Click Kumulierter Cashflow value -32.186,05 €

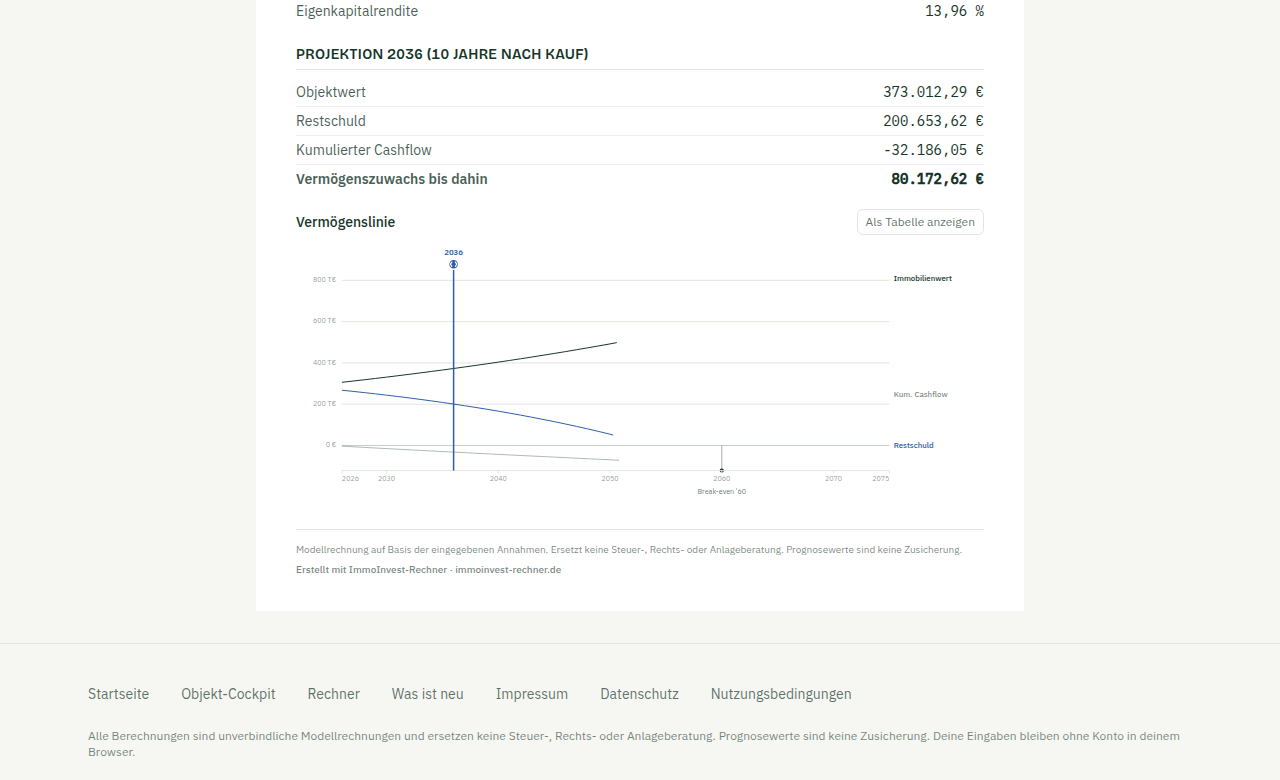(933, 150)
